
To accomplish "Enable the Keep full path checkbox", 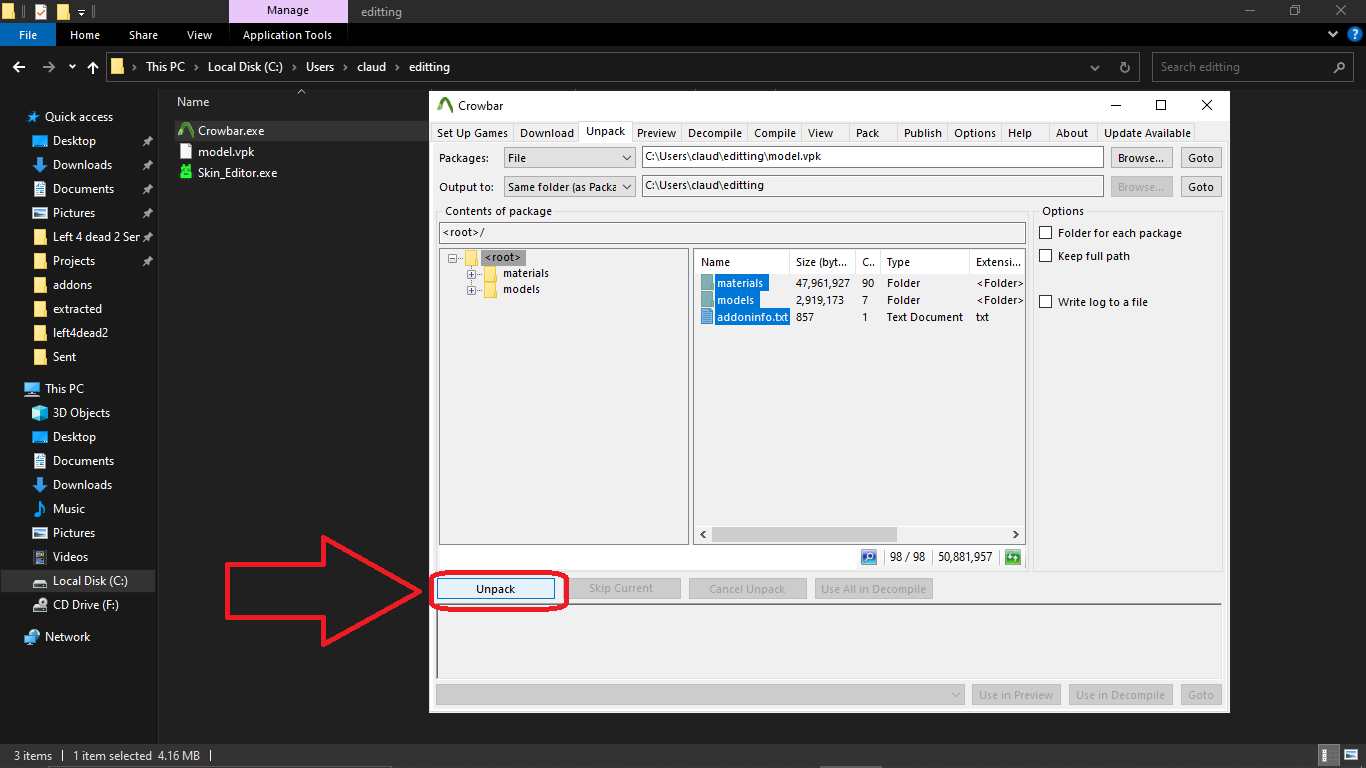I will tap(1046, 256).
